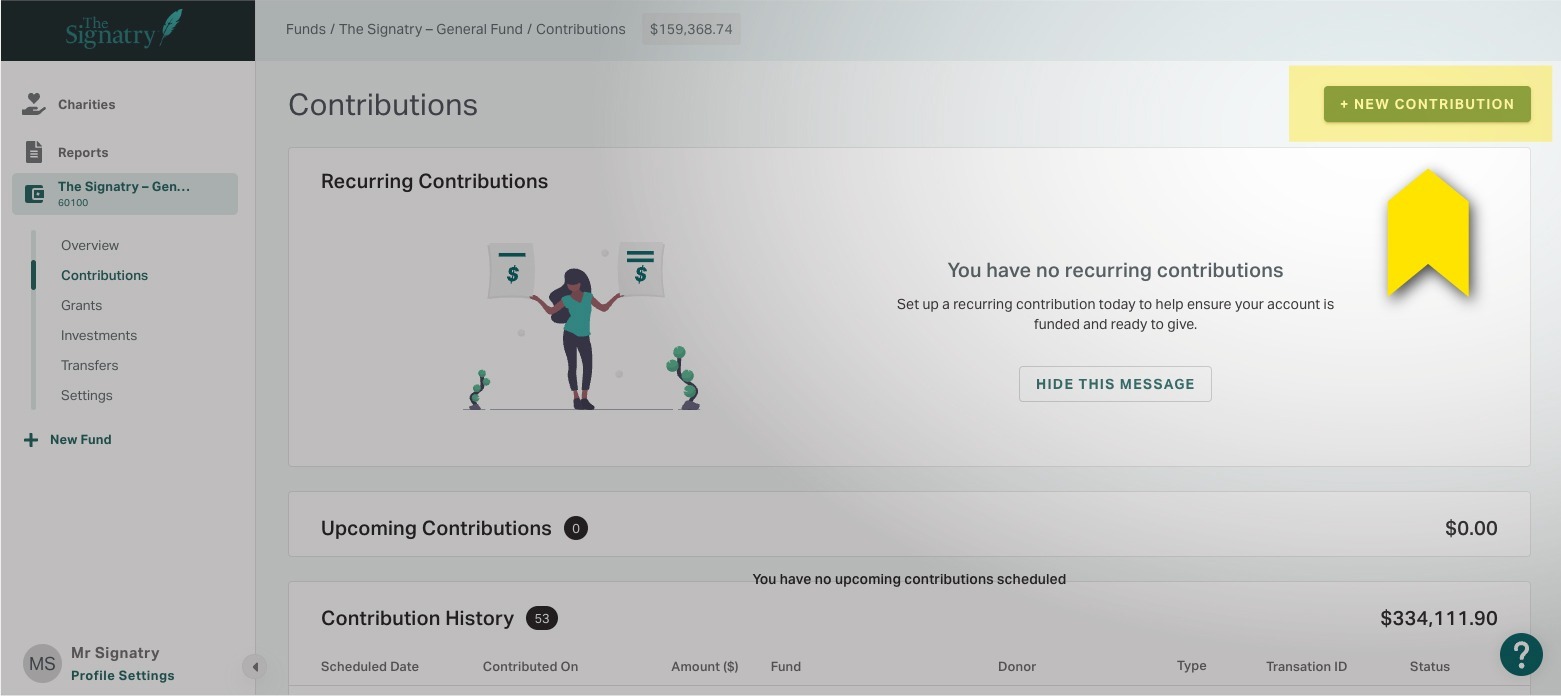
Task: Click the Amount ($) column header
Action: tap(705, 667)
